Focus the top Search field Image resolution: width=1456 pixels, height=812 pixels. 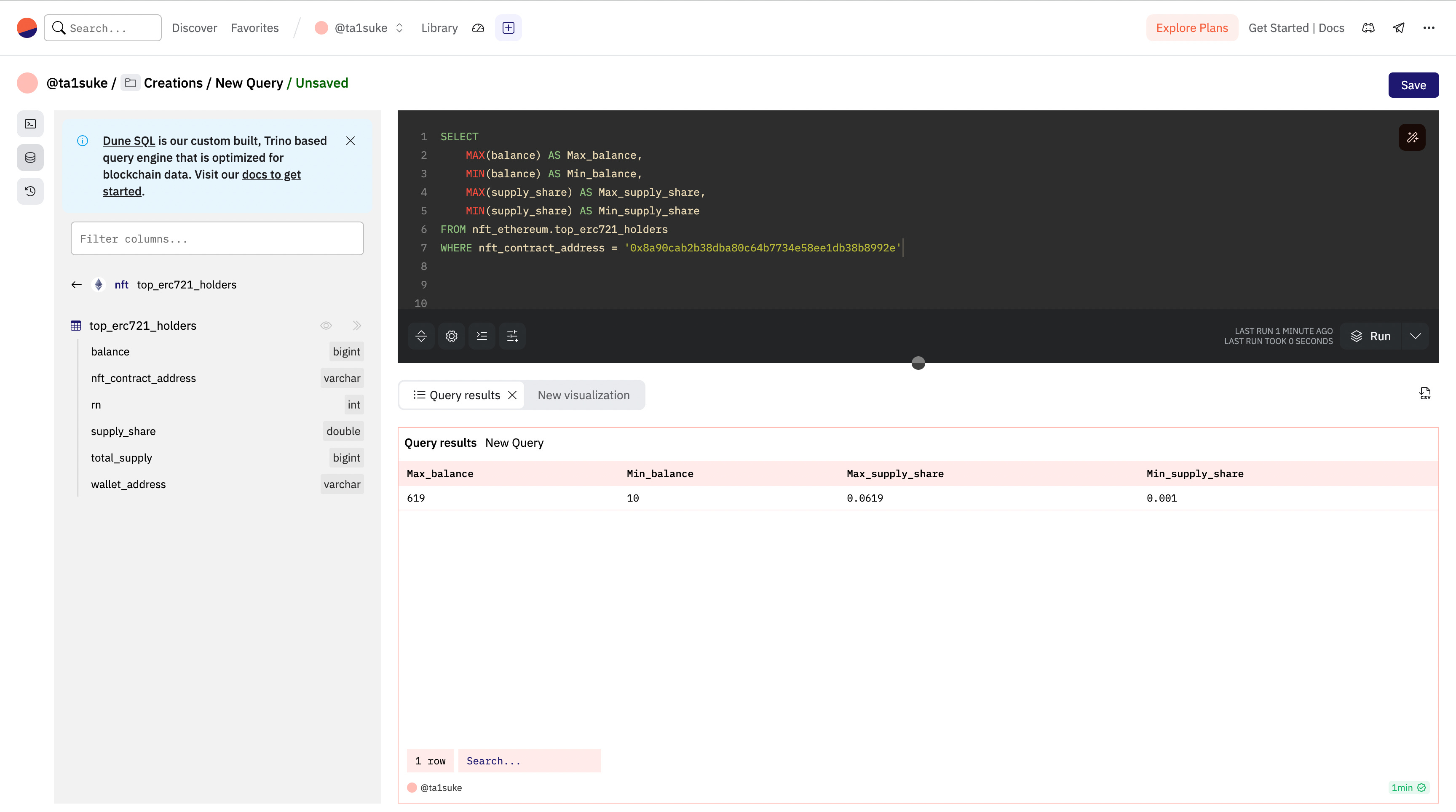coord(103,28)
